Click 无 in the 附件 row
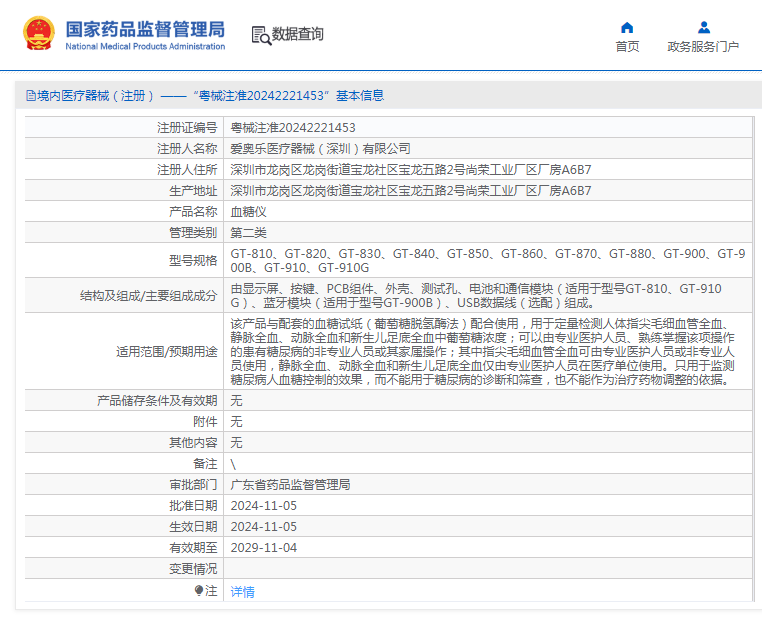This screenshot has width=762, height=617. click(236, 422)
